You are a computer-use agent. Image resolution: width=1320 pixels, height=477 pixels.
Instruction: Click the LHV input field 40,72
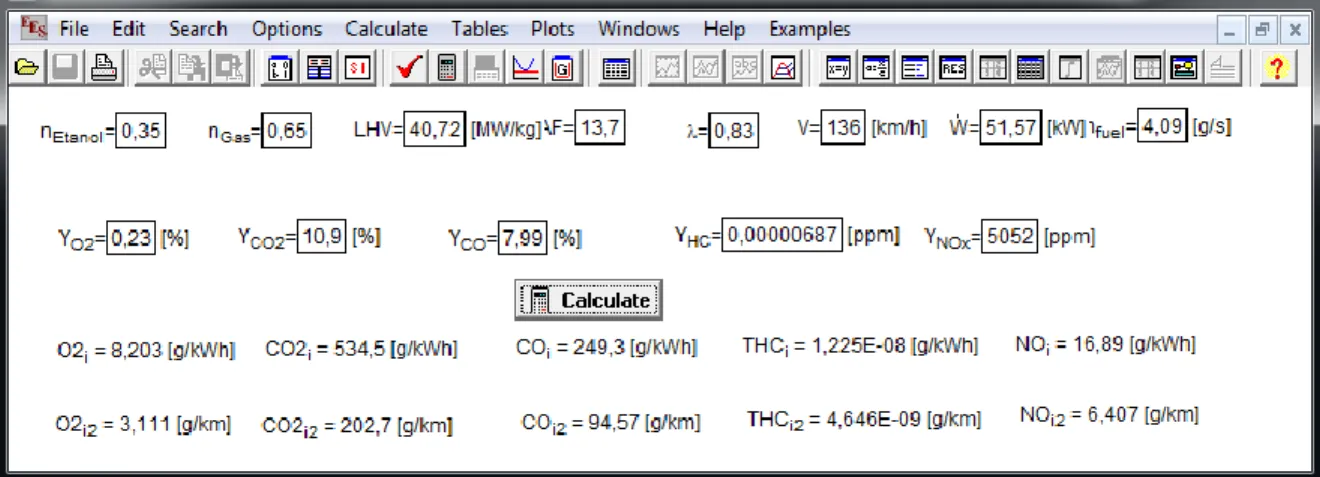(435, 129)
